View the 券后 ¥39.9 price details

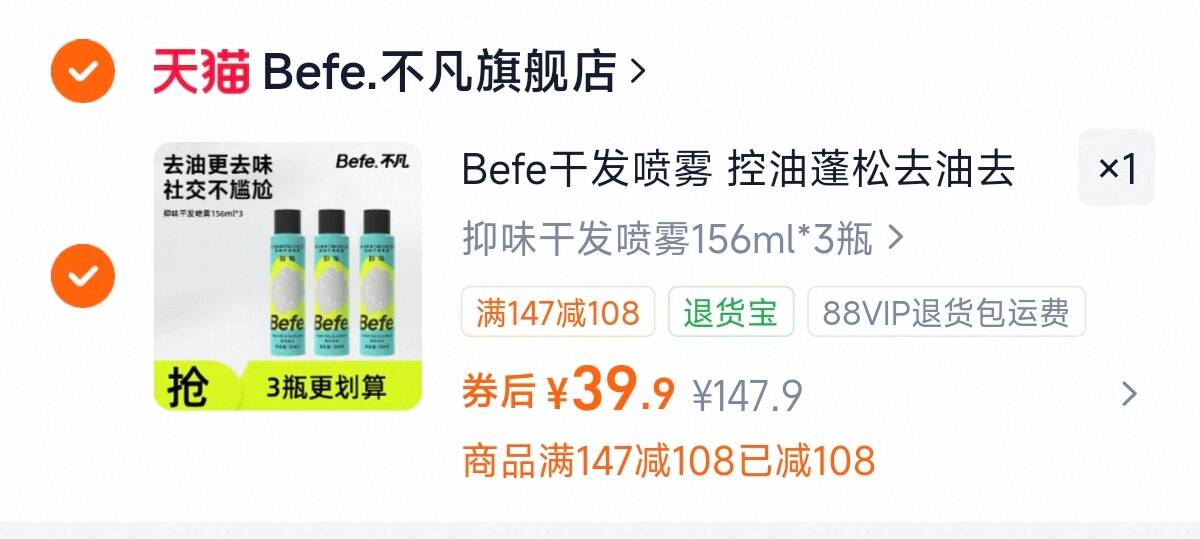click(x=568, y=394)
